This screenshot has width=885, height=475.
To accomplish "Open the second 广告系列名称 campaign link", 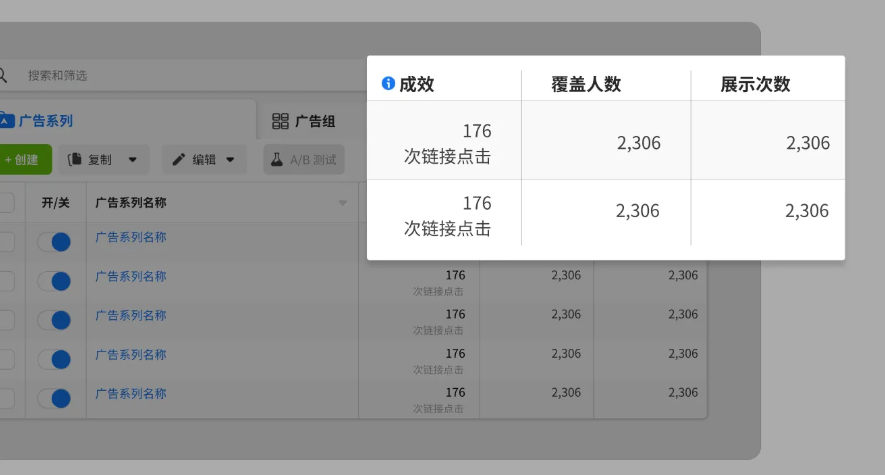I will (x=131, y=276).
